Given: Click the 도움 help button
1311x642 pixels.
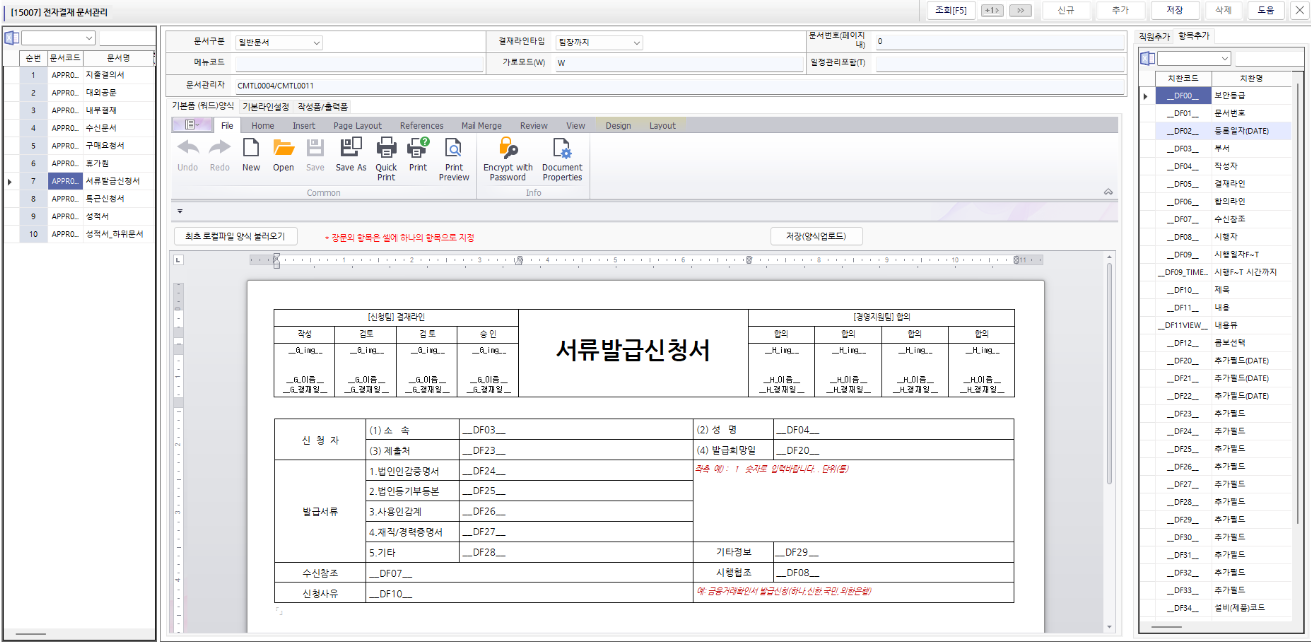Looking at the screenshot, I should (1266, 10).
